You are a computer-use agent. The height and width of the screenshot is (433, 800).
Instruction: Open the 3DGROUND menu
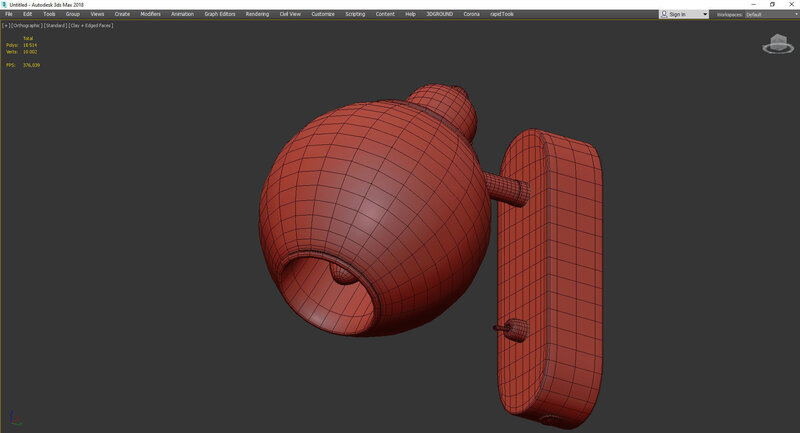click(439, 15)
